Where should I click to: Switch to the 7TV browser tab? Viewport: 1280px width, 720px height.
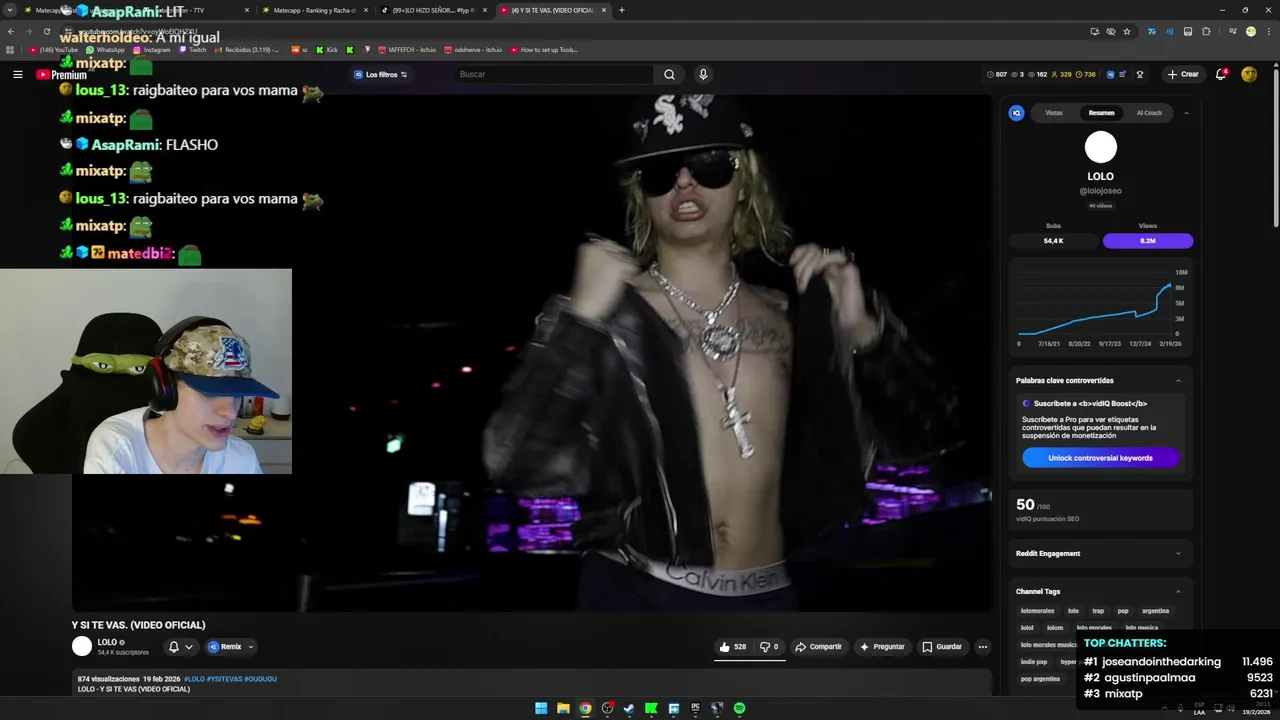click(x=196, y=10)
